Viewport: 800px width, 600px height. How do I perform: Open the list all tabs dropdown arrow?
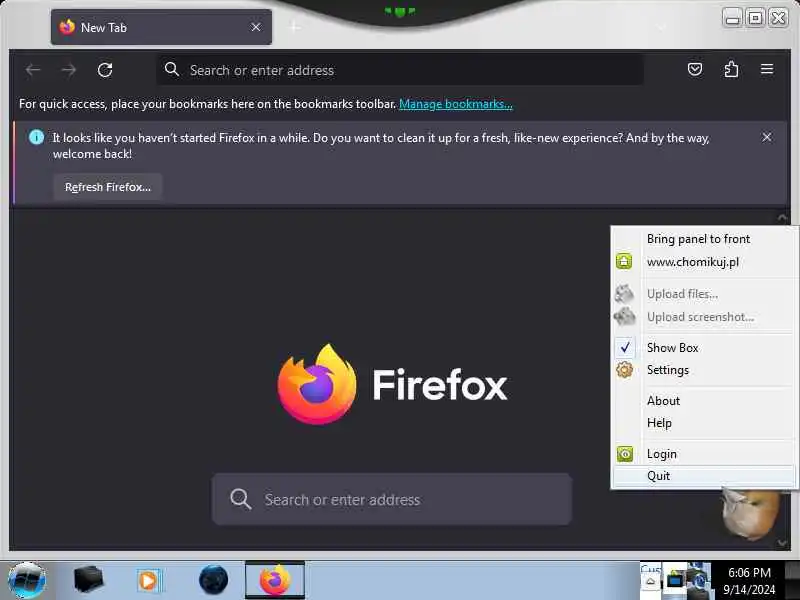coord(662,27)
